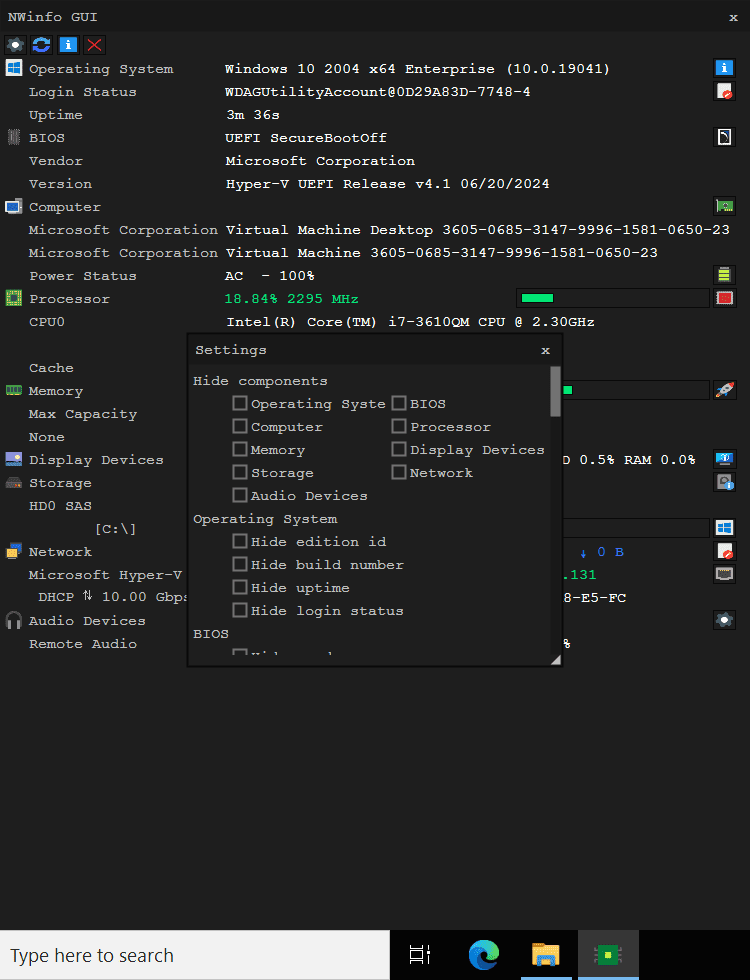Tick the hide Operating System component checkbox
This screenshot has height=980, width=750.
click(x=239, y=403)
